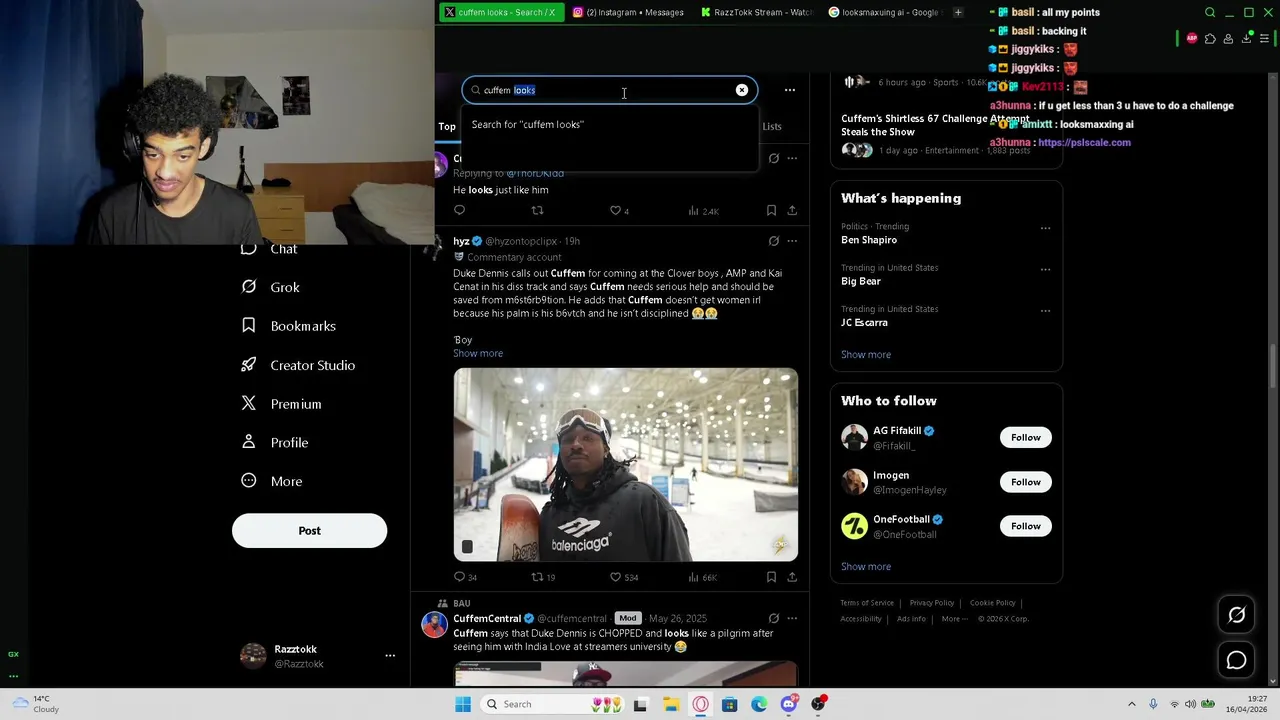
Task: Open Grok action on hyz post
Action: click(773, 241)
